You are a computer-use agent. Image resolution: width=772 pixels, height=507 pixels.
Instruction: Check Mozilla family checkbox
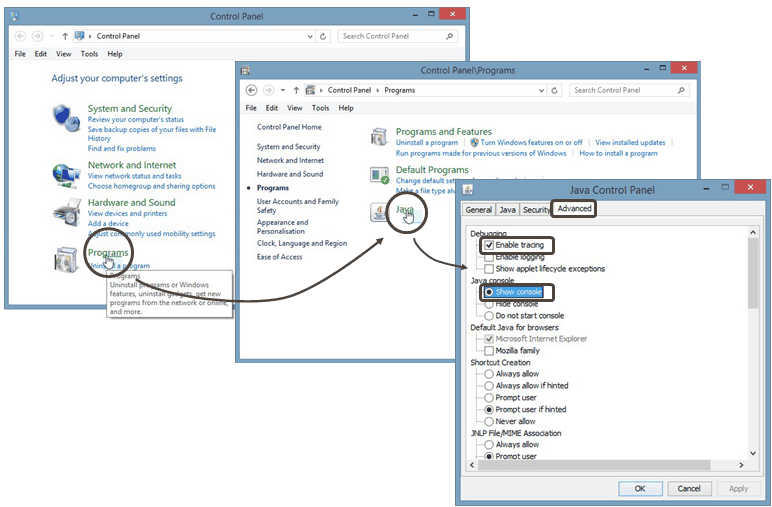coord(489,350)
